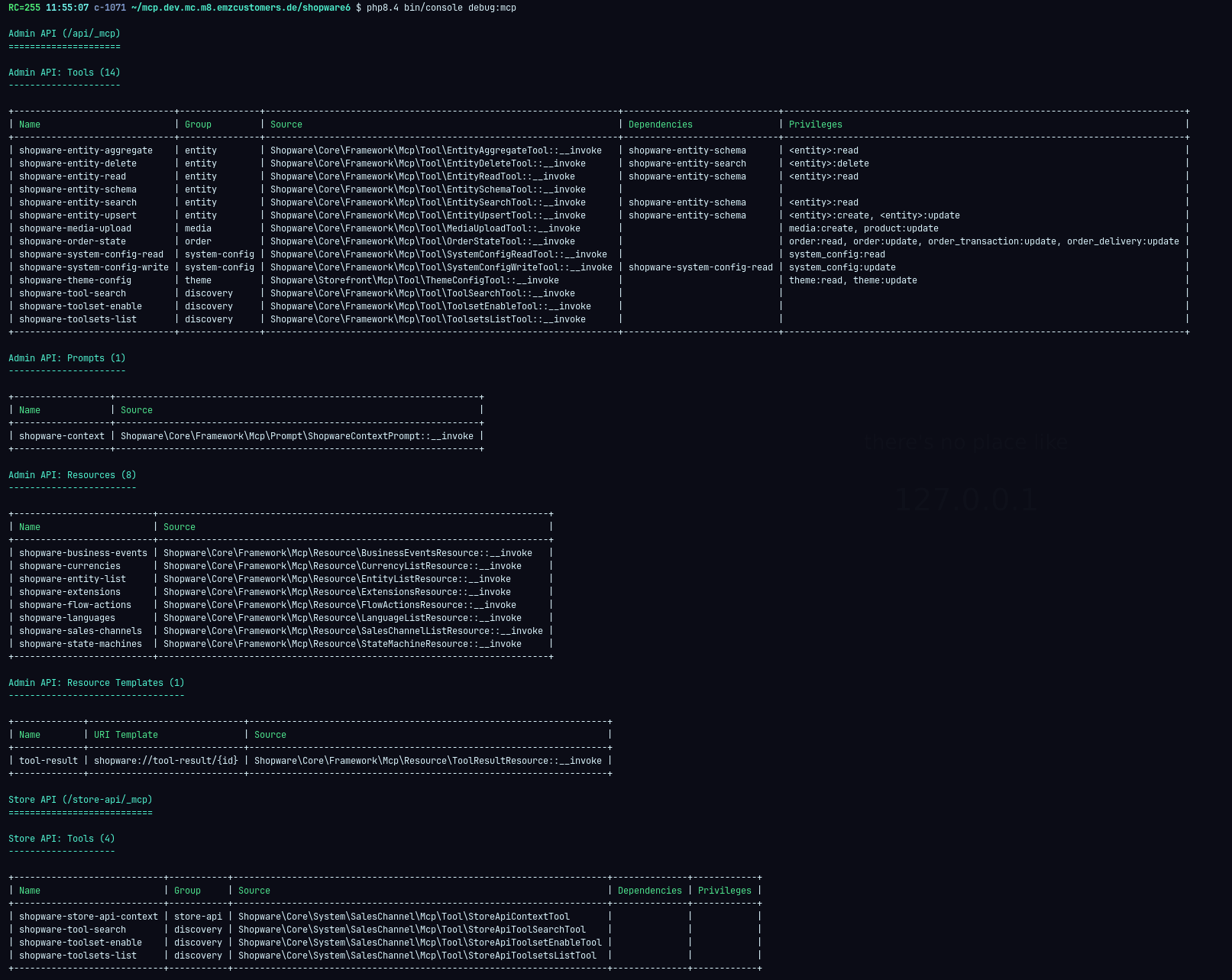1232x980 pixels.
Task: Click the "tool-result" name cell
Action: point(48,761)
